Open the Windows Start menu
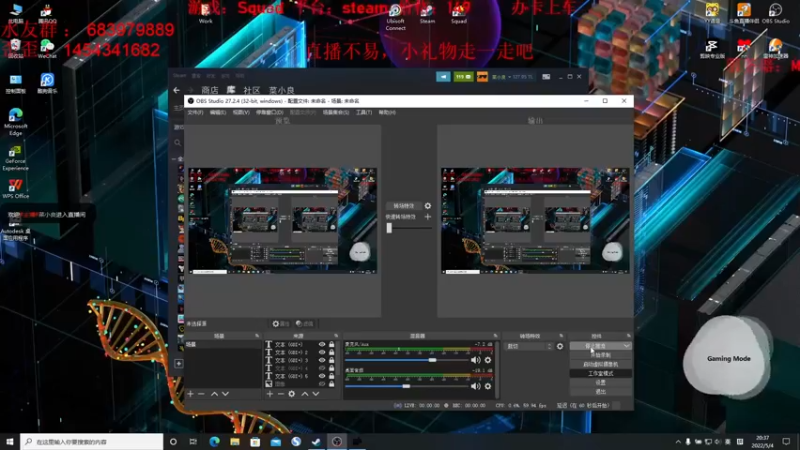Viewport: 800px width, 450px height. [x=10, y=441]
